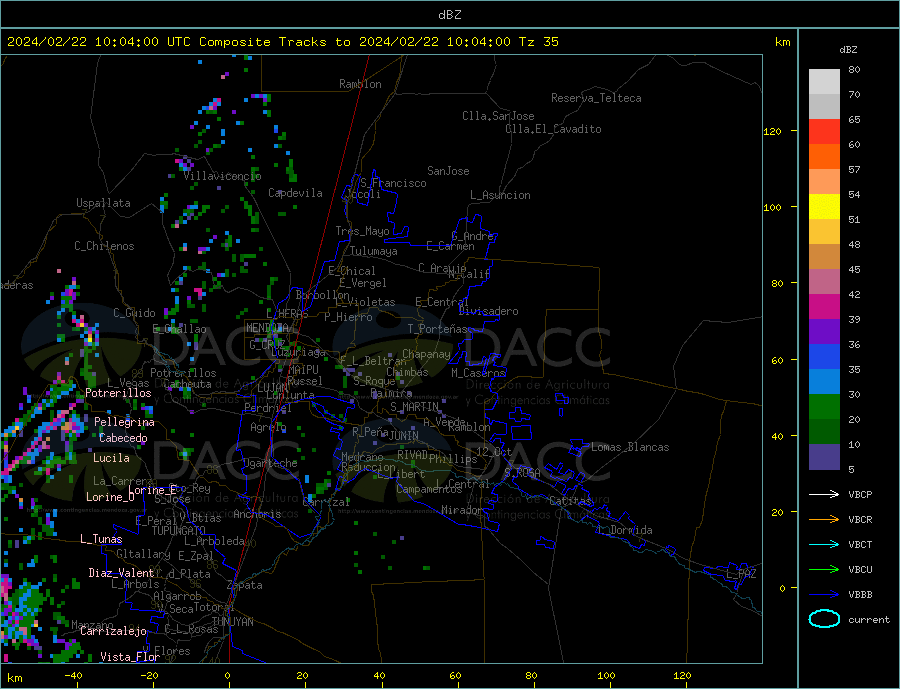The image size is (900, 689).
Task: Select the 60 dBZ orange legend color
Action: [x=824, y=157]
